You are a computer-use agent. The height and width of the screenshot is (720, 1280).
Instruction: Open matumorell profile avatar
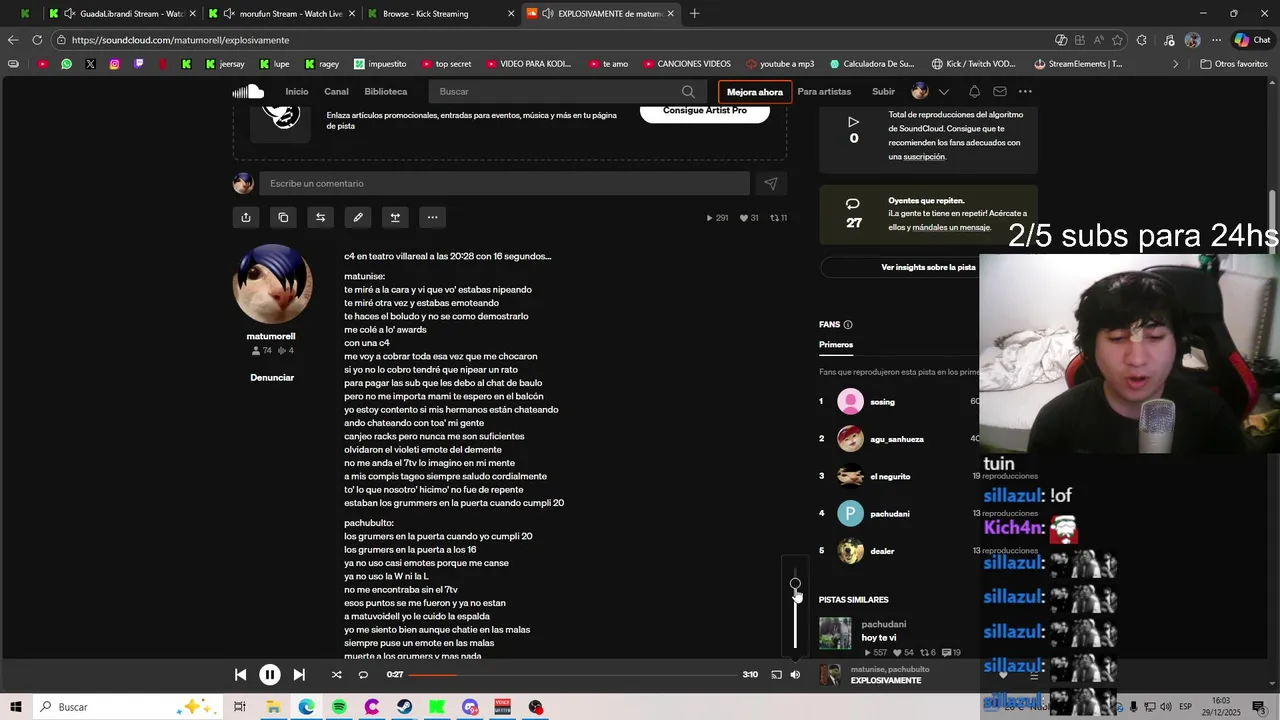(x=272, y=284)
